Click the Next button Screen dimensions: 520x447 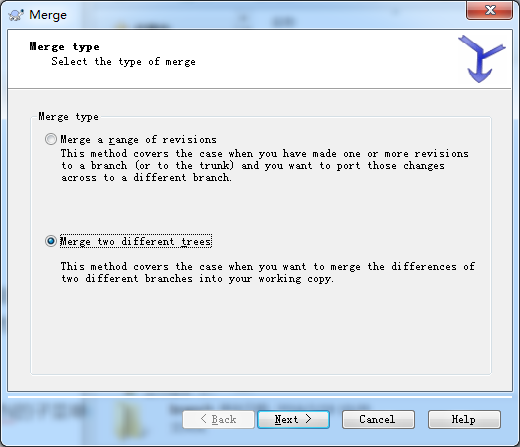coord(293,419)
